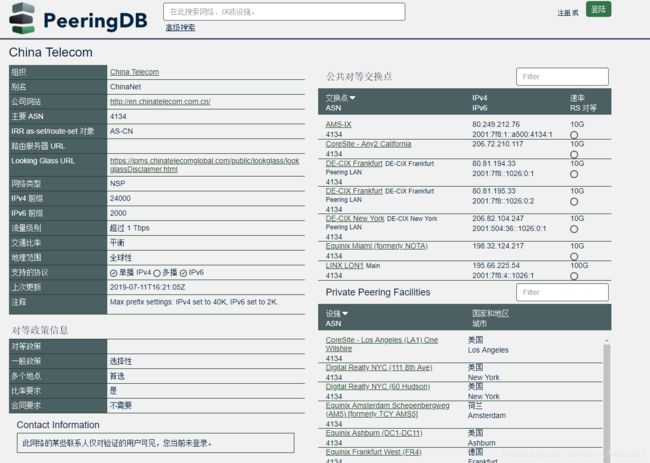650x463 pixels.
Task: Click the speed / RS peer column header
Action: pos(583,103)
